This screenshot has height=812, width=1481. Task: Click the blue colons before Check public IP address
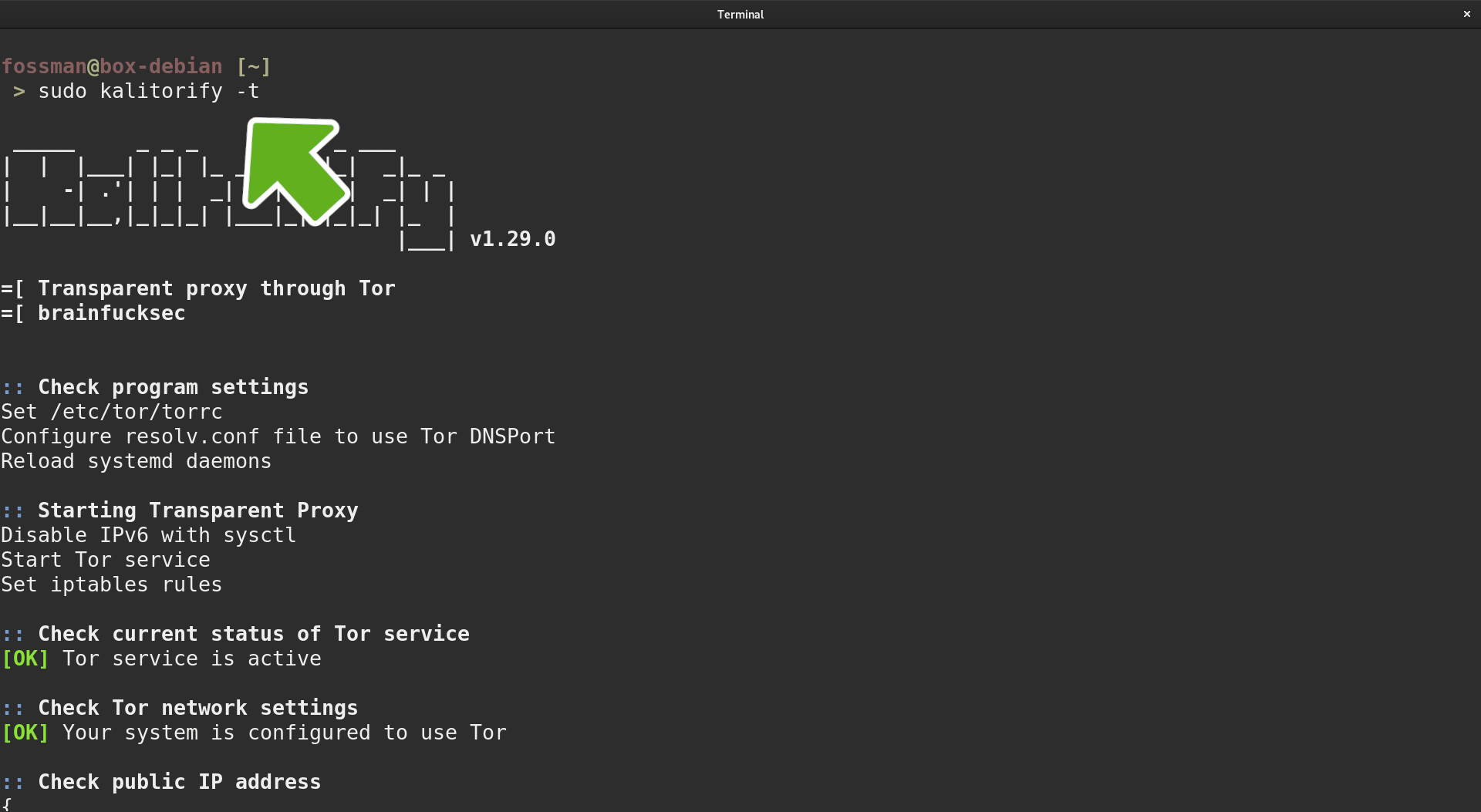tap(13, 783)
